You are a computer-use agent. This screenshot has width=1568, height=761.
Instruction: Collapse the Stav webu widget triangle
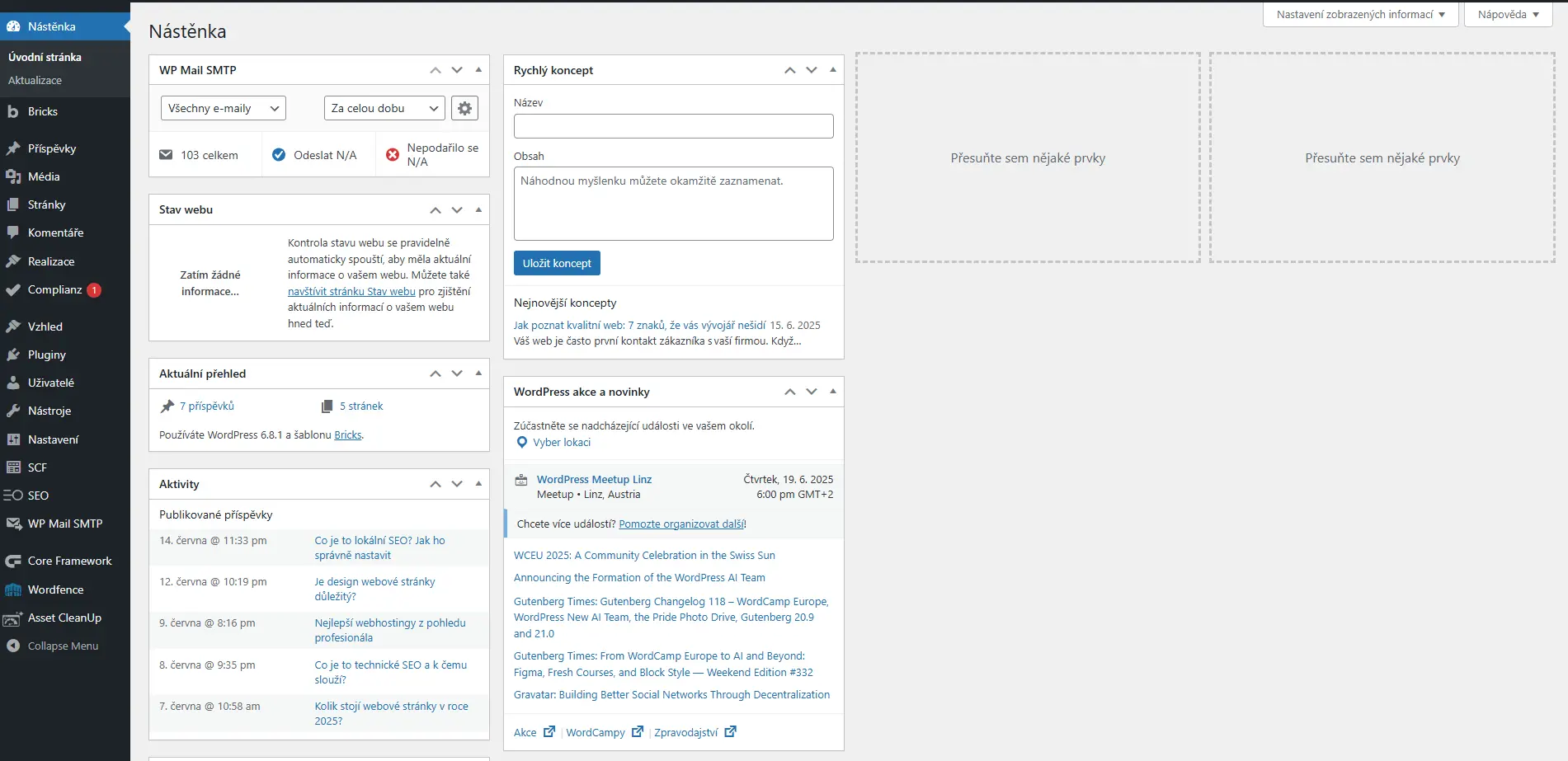point(478,209)
